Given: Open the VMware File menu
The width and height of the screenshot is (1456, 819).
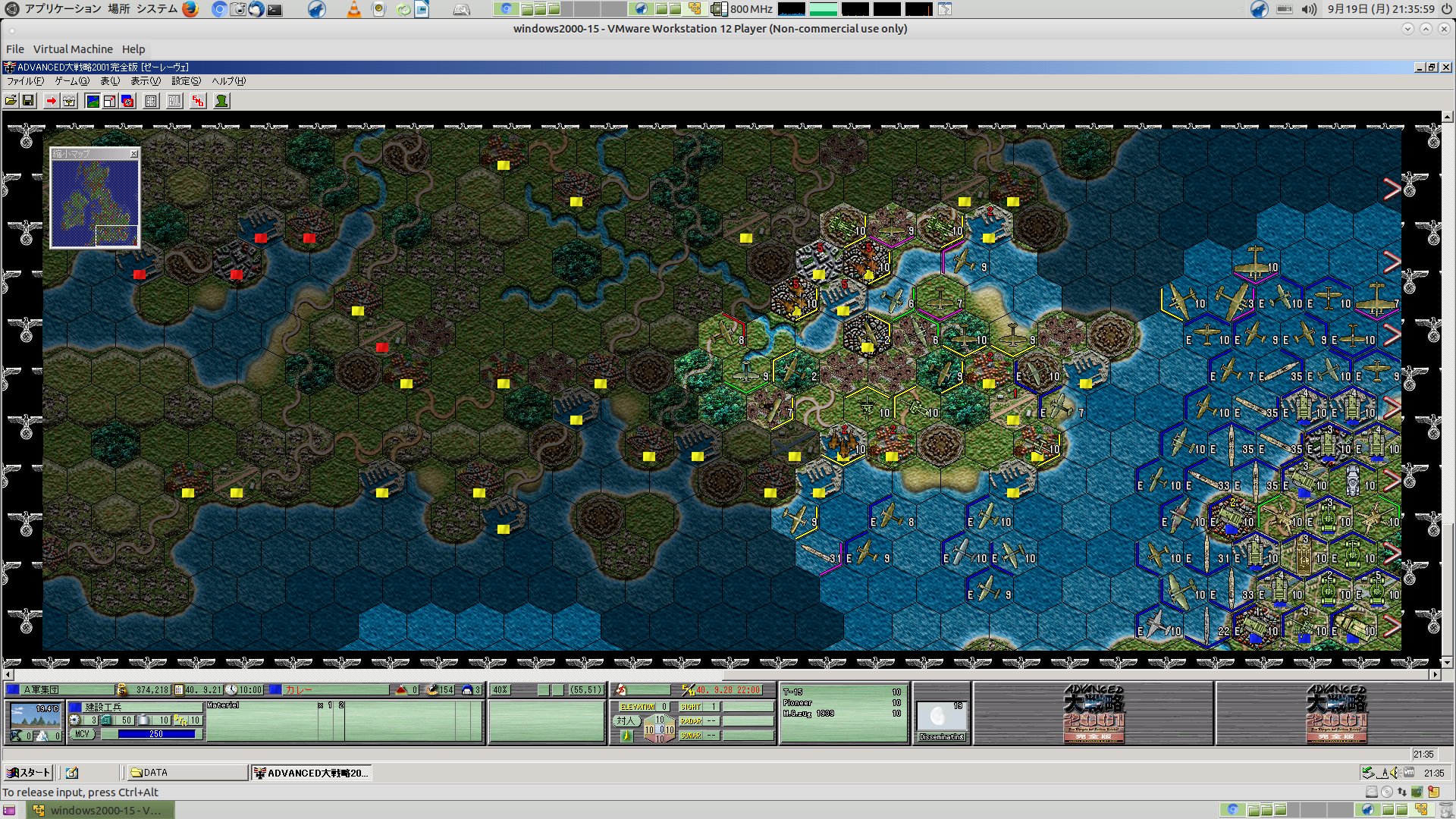Looking at the screenshot, I should 15,49.
